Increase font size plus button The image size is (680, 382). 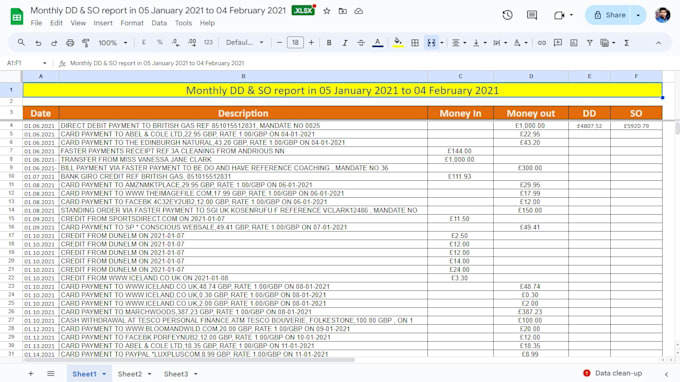pos(311,42)
